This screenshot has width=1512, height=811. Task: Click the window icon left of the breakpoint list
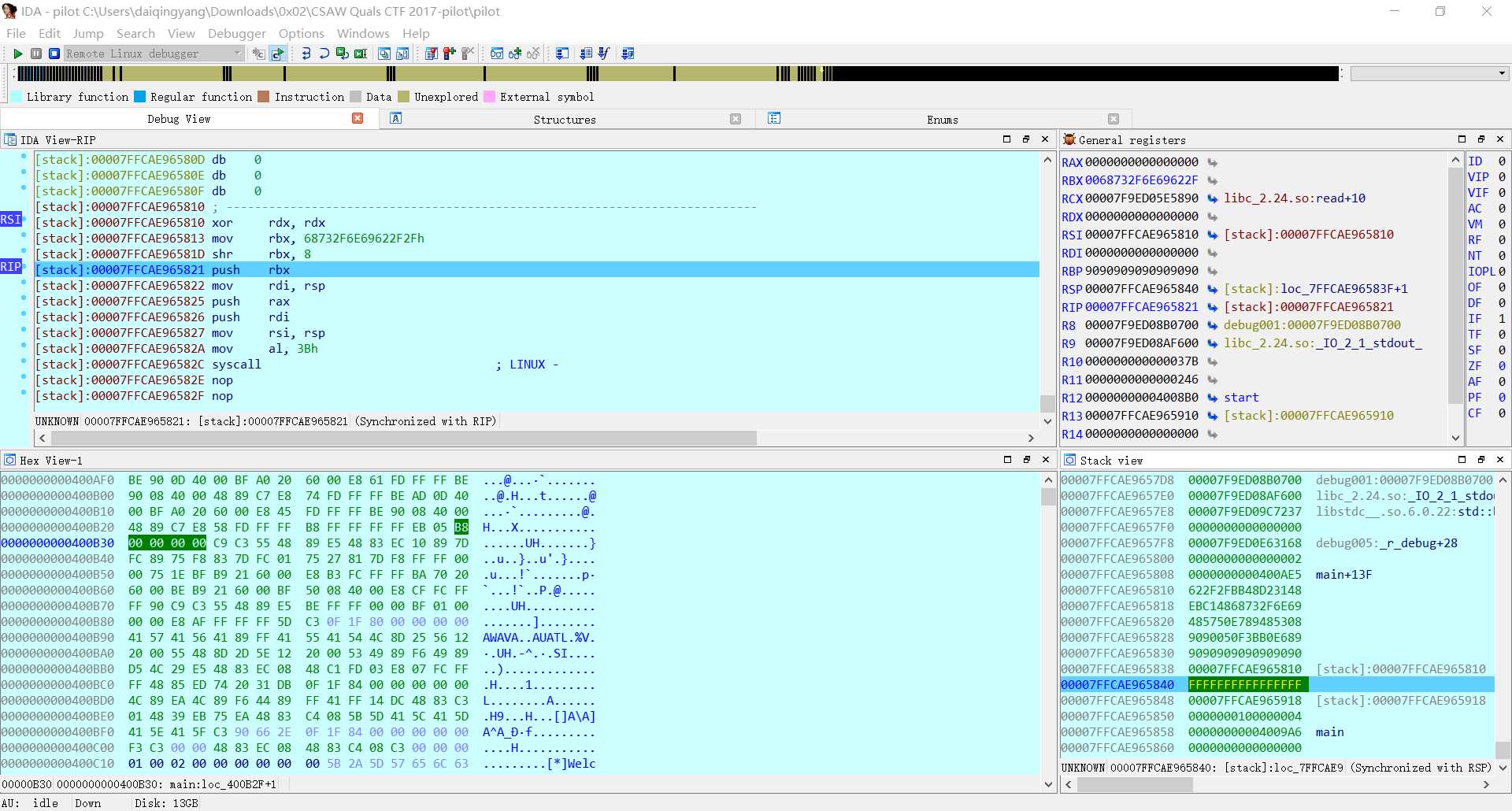pyautogui.click(x=402, y=54)
